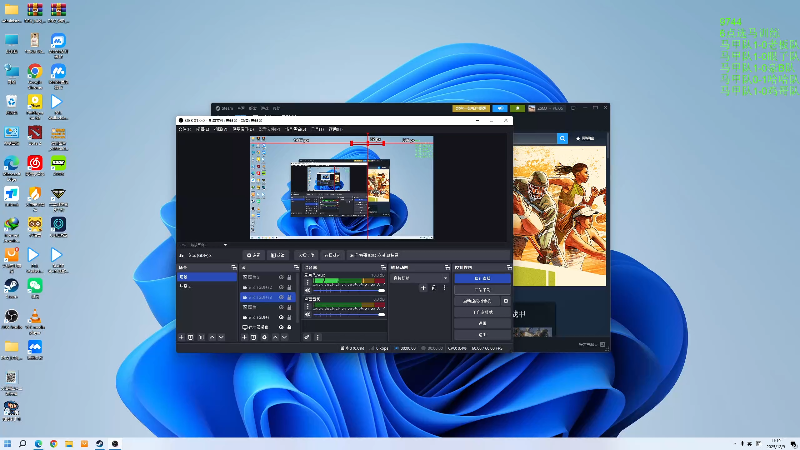This screenshot has height=450, width=800.
Task: Open the Windows Start menu
Action: (7, 444)
